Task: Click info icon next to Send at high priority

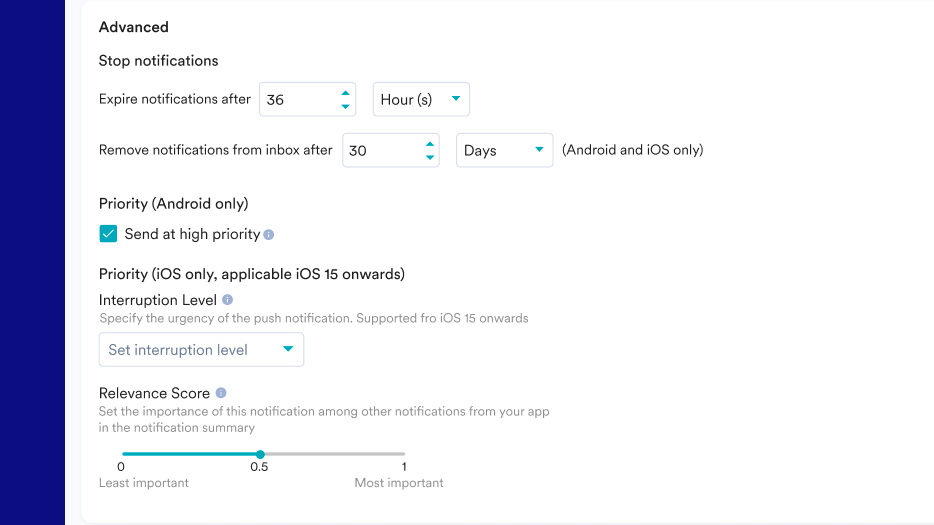Action: click(269, 235)
